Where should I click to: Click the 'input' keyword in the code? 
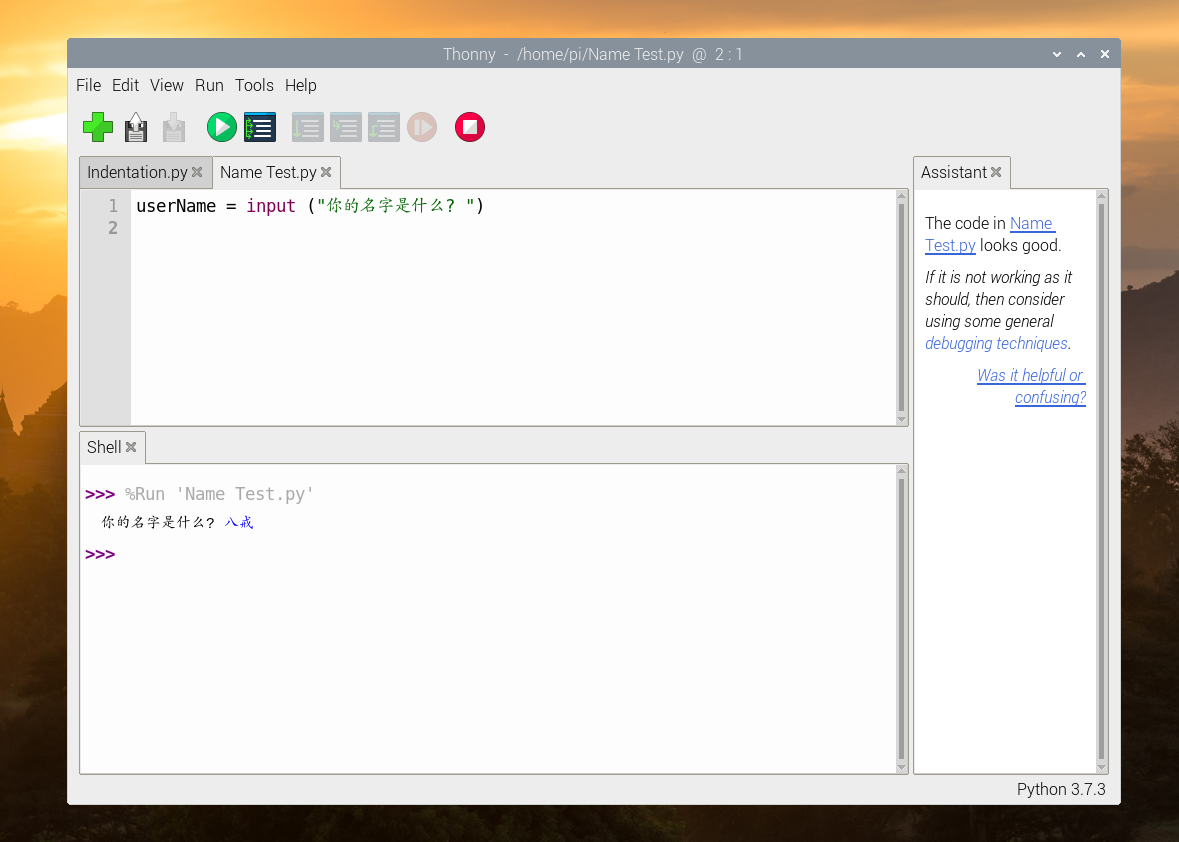click(x=271, y=205)
